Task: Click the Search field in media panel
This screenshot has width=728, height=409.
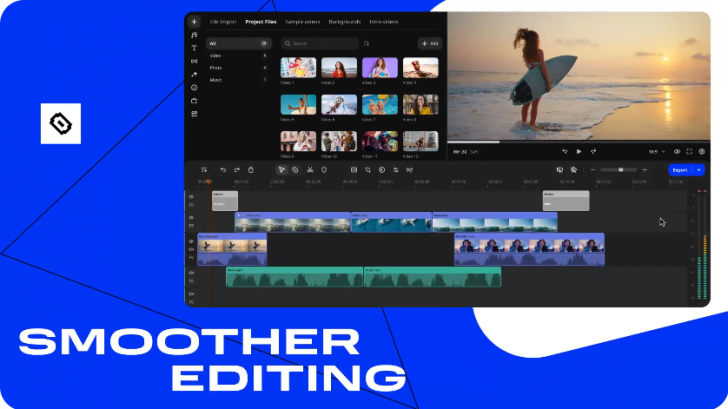Action: click(x=320, y=43)
